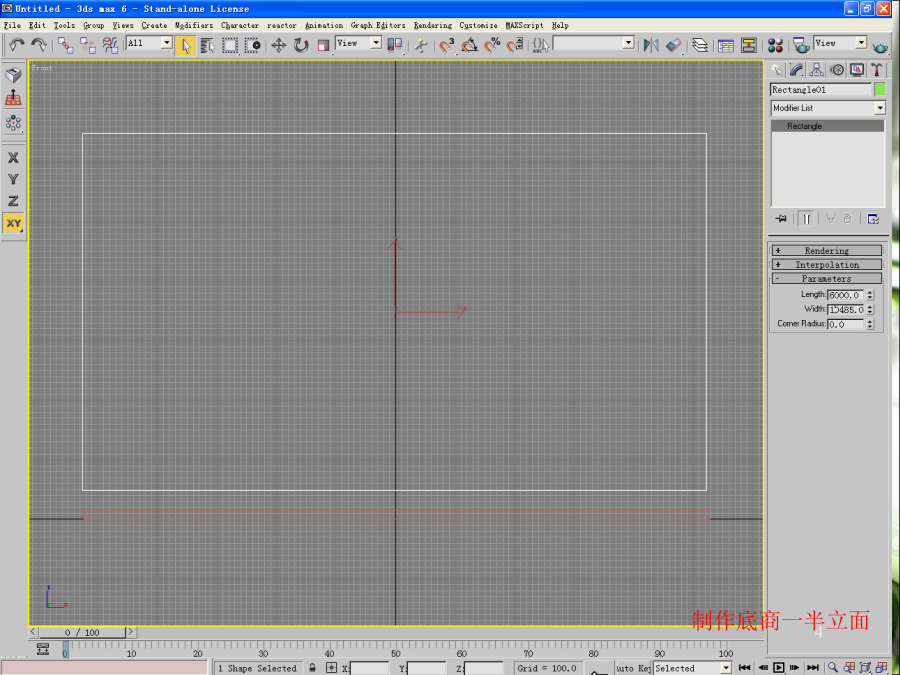Click the Width spinner arrows
Image resolution: width=900 pixels, height=675 pixels.
(x=870, y=309)
